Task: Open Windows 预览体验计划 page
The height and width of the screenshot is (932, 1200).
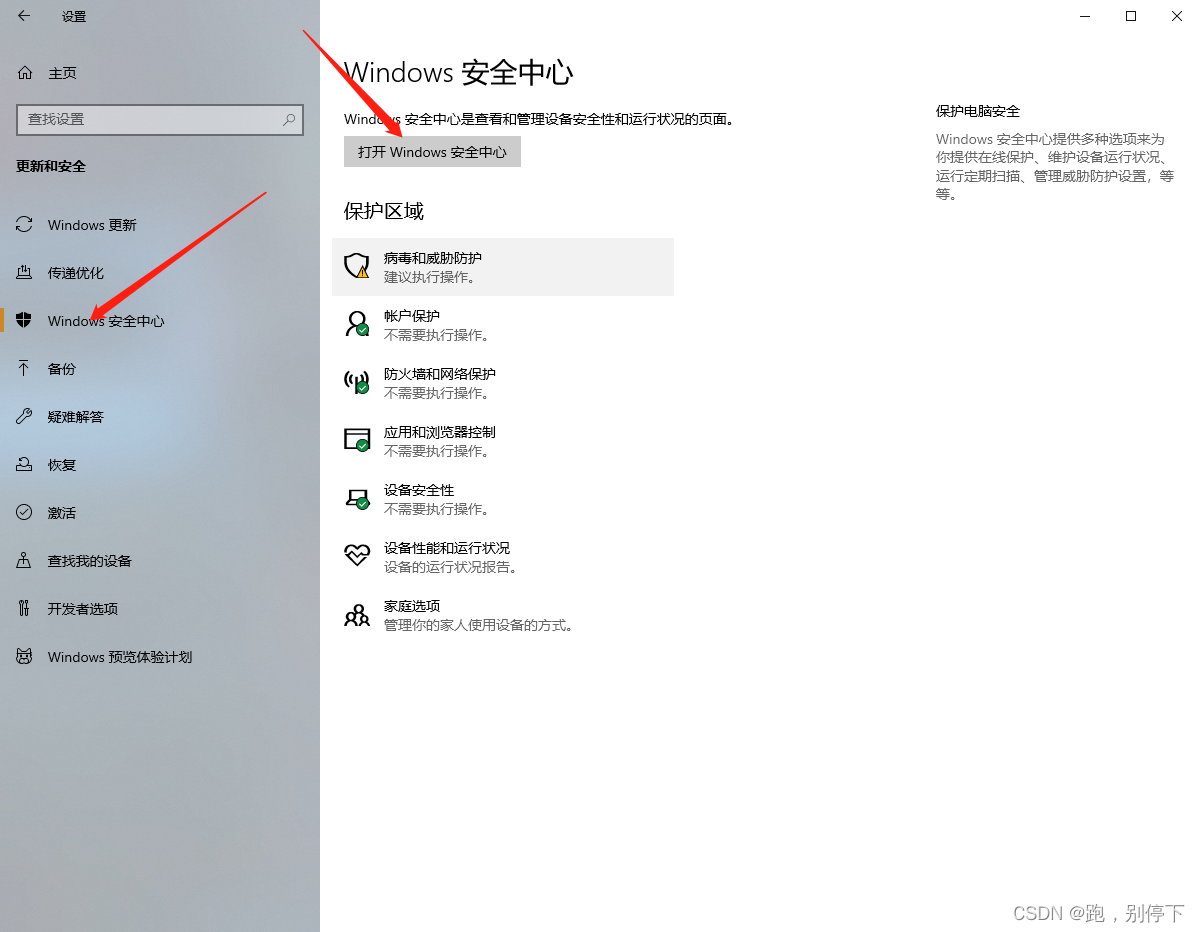Action: click(x=160, y=657)
